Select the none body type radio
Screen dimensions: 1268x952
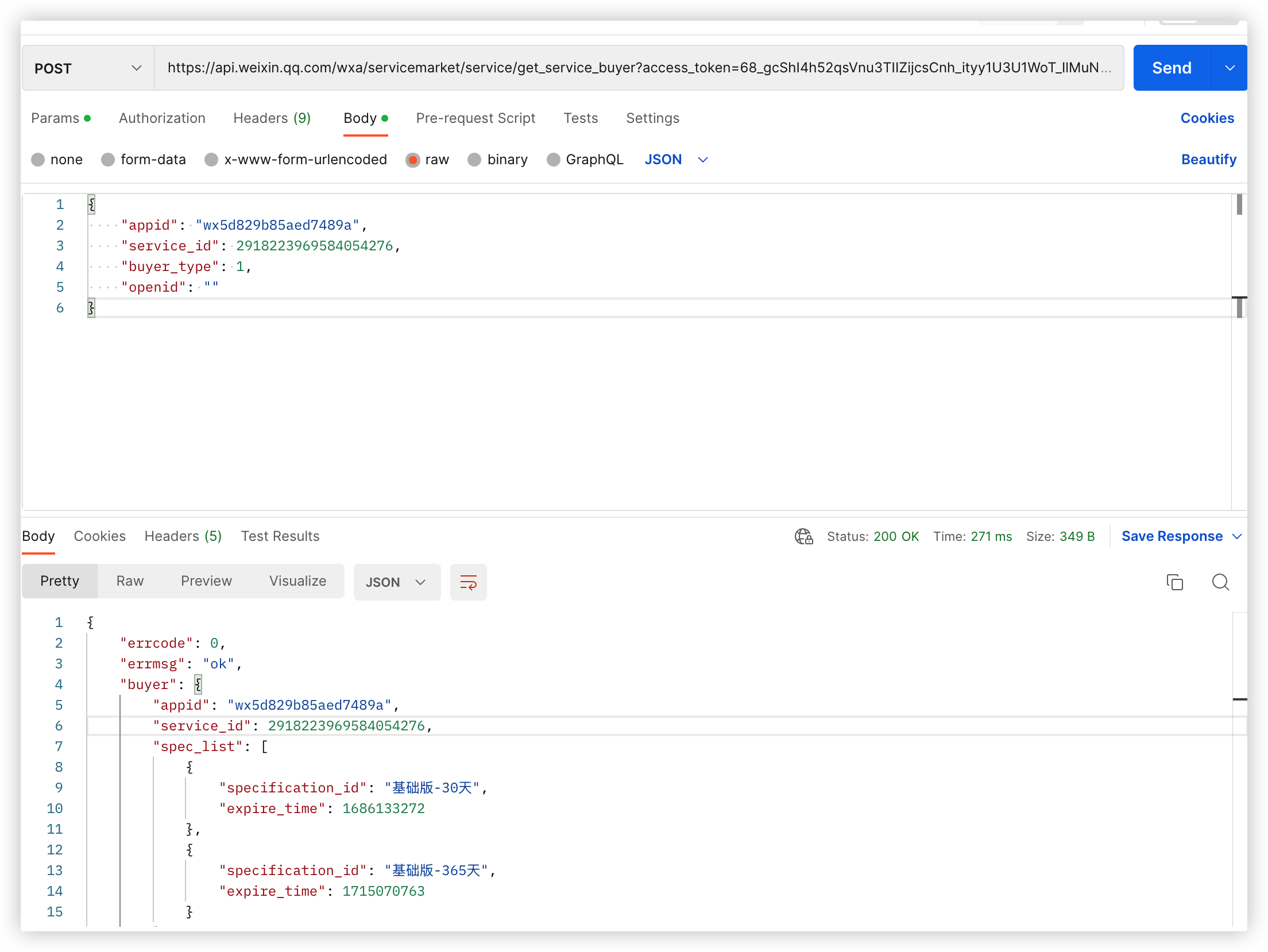click(x=38, y=160)
